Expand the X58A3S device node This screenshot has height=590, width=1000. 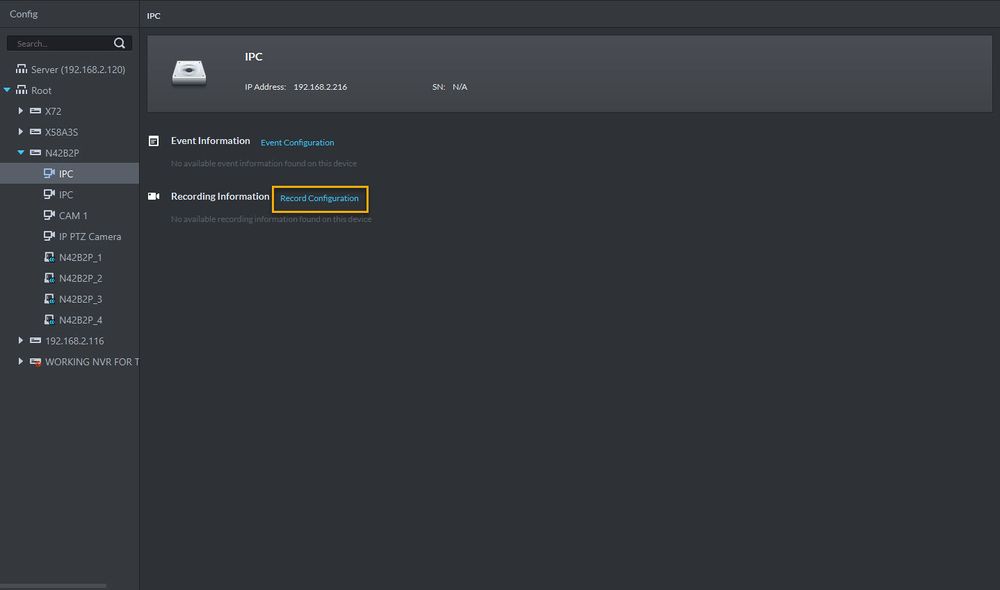point(20,132)
